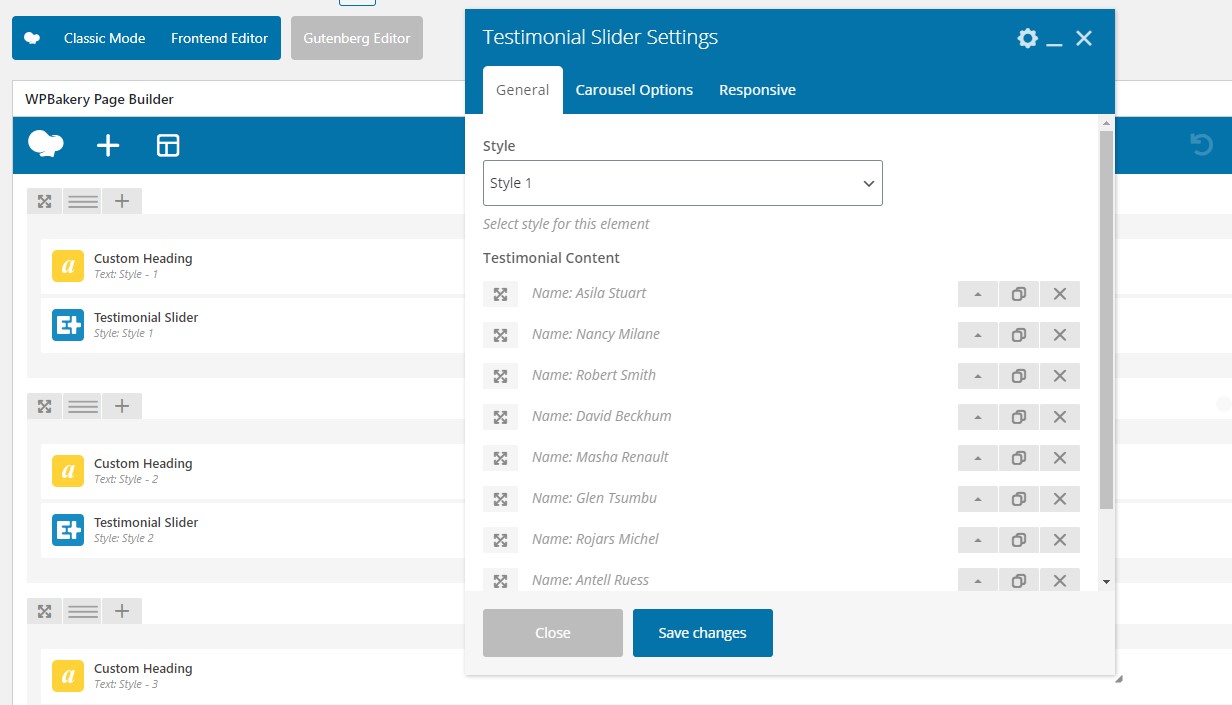Duplicate the Asila Stuart testimonial
The image size is (1232, 705).
click(1018, 294)
